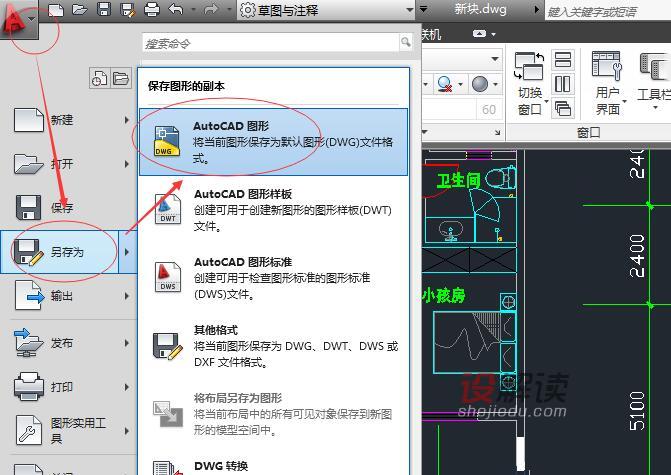
Task: Choose AutoCAD 图形 DWG save option
Action: click(x=273, y=142)
